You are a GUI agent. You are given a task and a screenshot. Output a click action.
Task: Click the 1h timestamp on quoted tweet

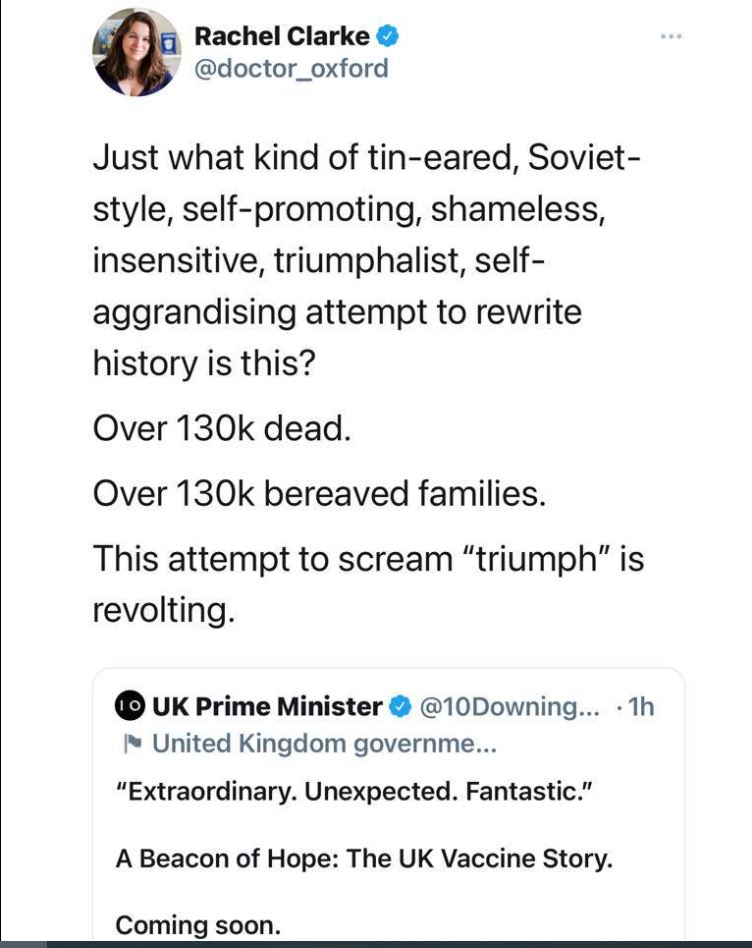(639, 707)
